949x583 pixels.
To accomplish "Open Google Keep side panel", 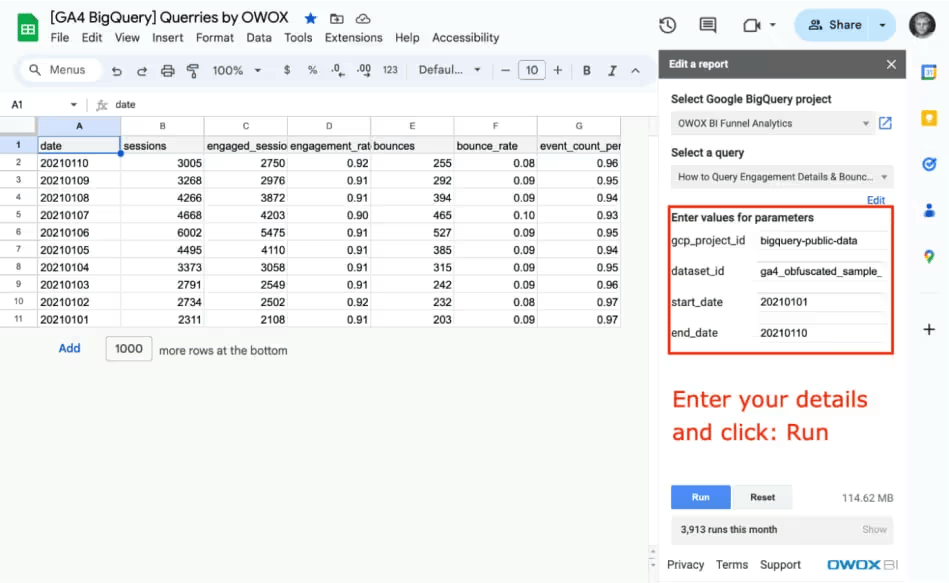I will 929,118.
